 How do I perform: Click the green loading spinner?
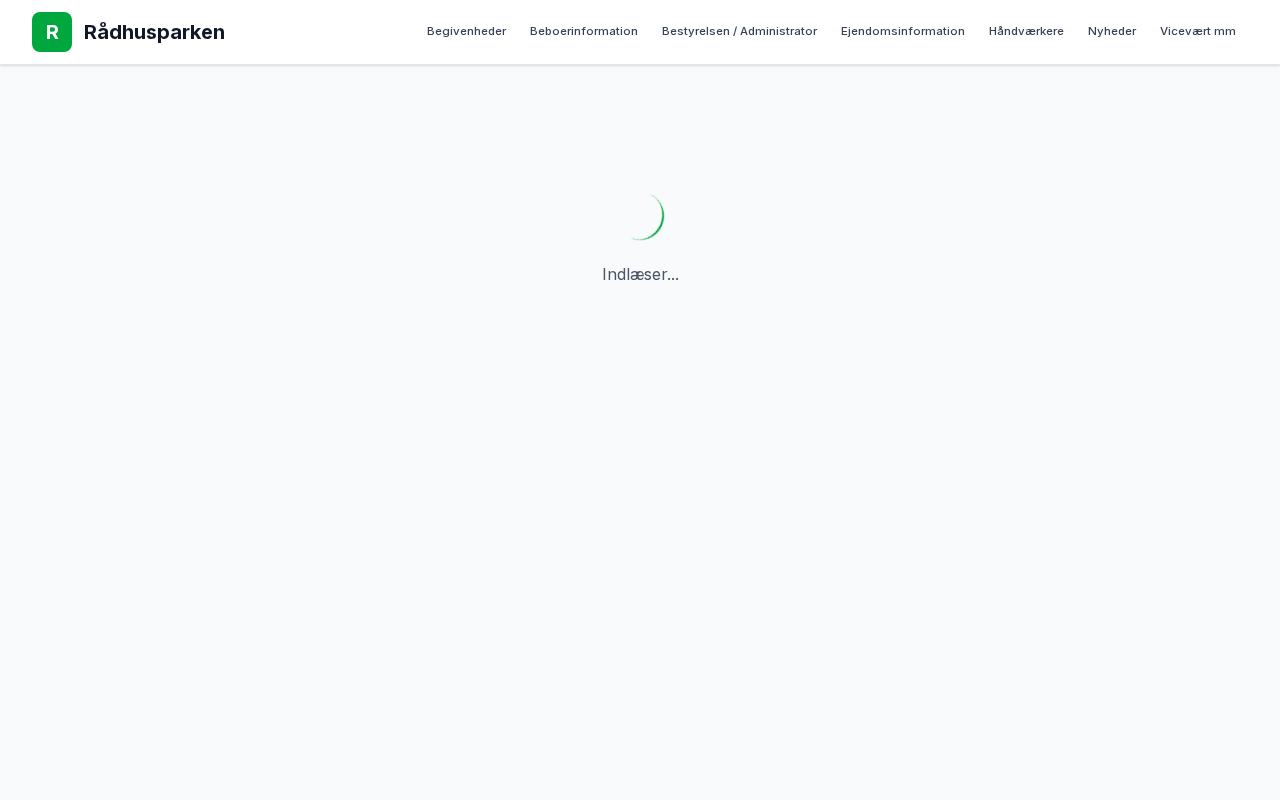[640, 216]
